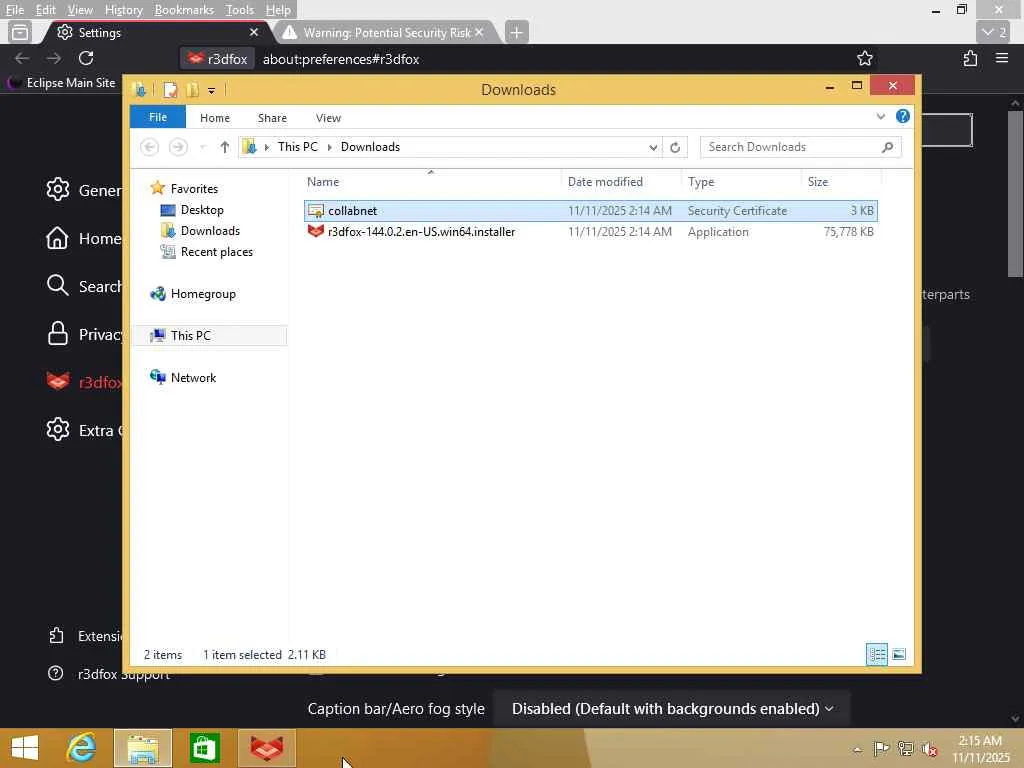Open the Windows Start button
This screenshot has height=768, width=1024.
coord(25,748)
